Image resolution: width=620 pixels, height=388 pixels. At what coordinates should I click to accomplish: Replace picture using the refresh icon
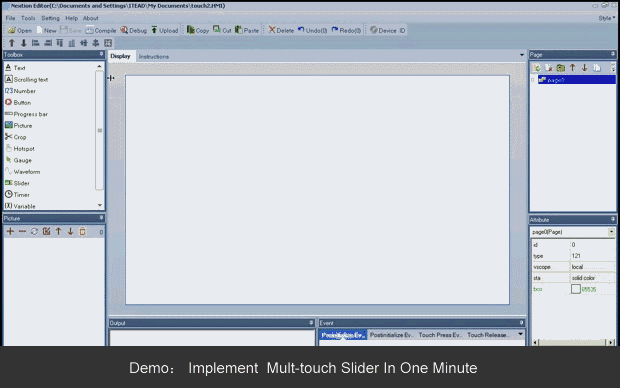(34, 231)
